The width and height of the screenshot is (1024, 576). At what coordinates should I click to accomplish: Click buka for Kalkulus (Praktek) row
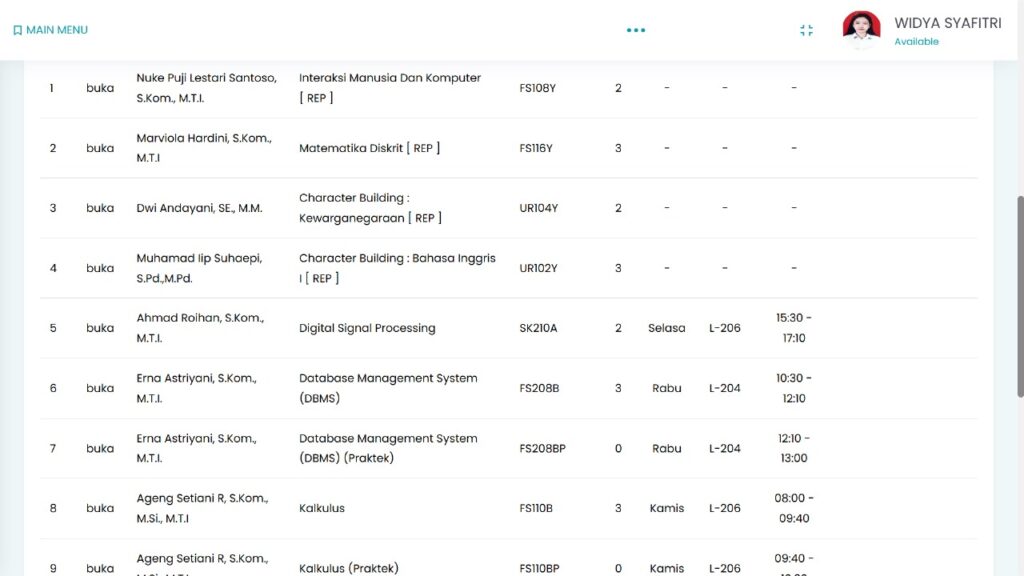click(100, 568)
